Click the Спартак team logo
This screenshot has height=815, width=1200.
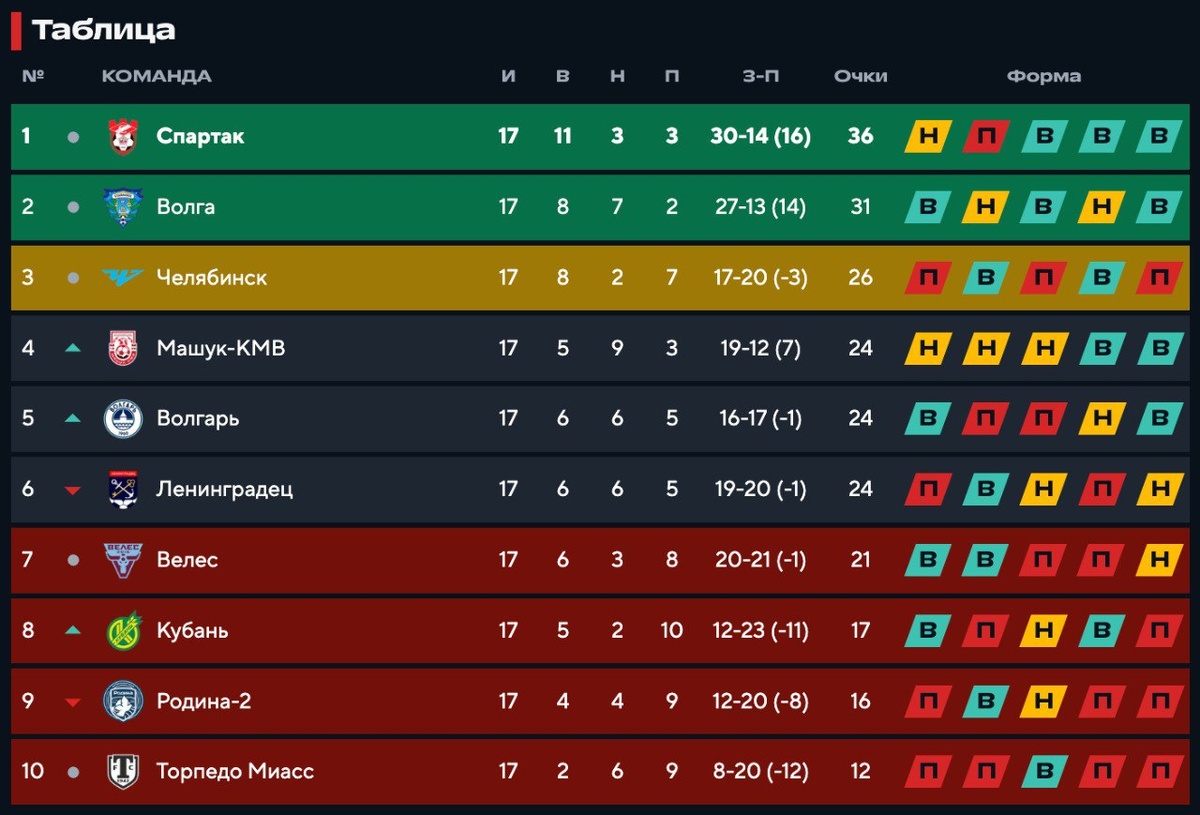(123, 136)
